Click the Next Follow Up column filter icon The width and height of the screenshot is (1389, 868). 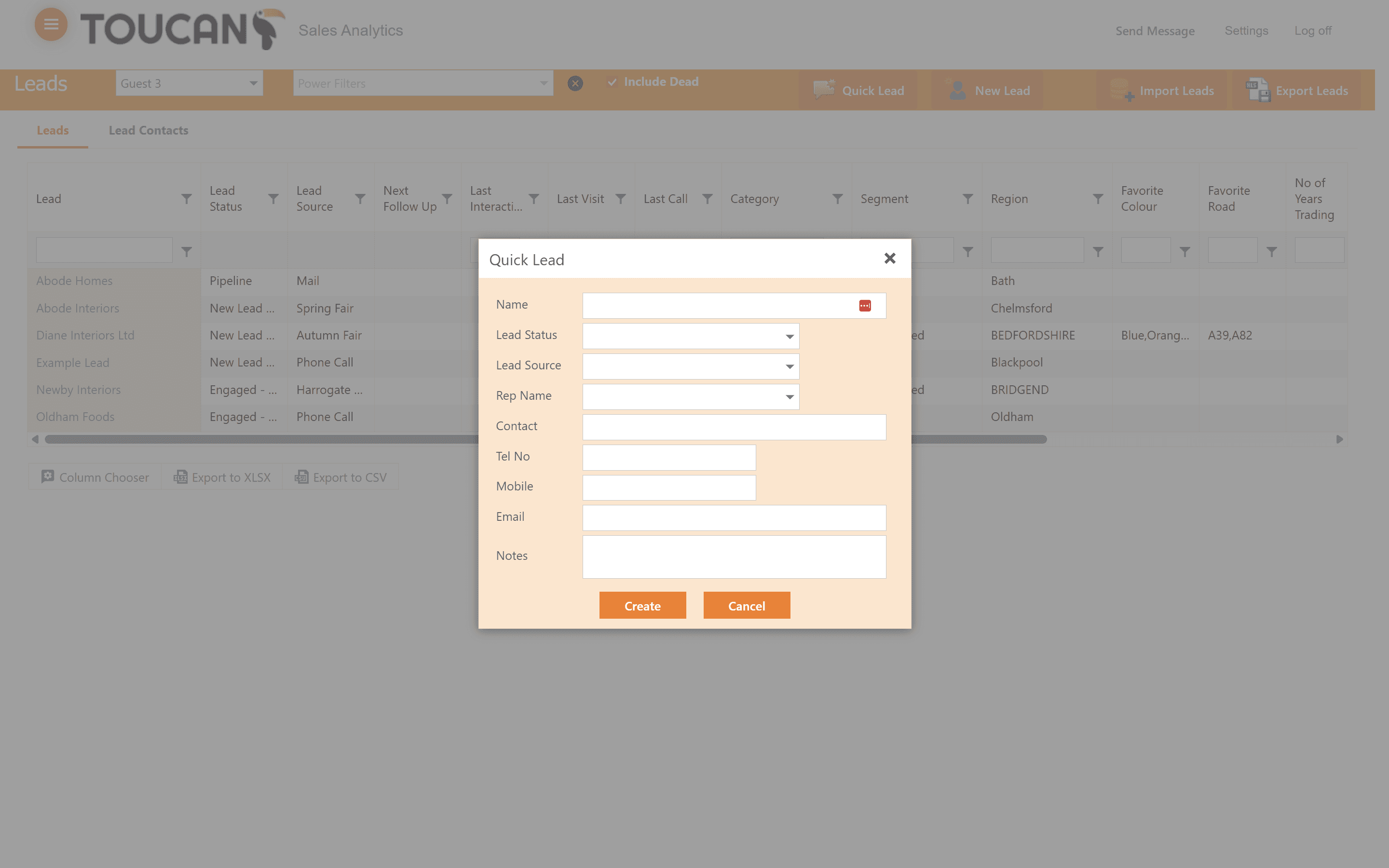pyautogui.click(x=447, y=199)
